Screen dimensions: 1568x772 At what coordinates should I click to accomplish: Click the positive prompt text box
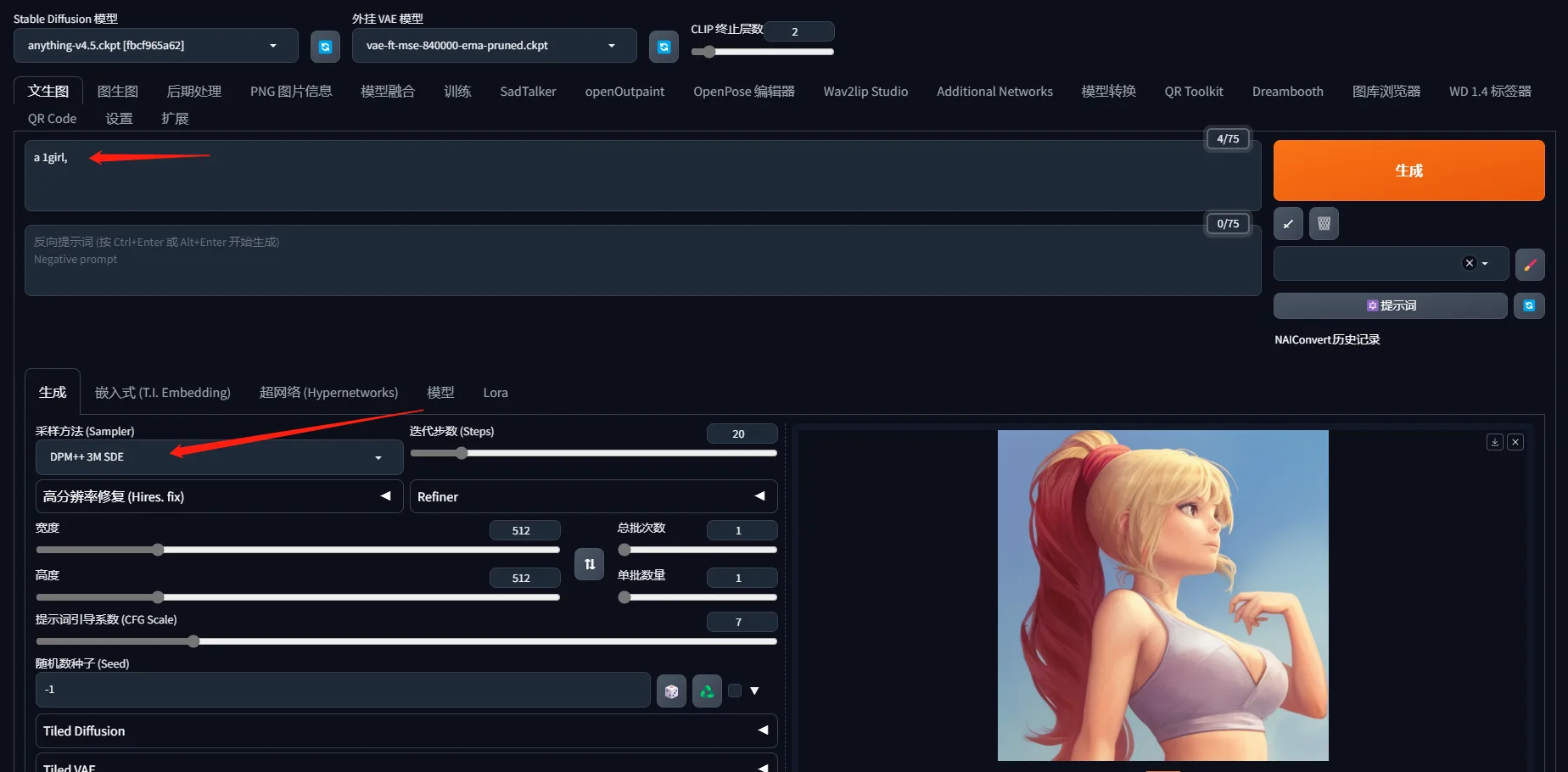642,176
